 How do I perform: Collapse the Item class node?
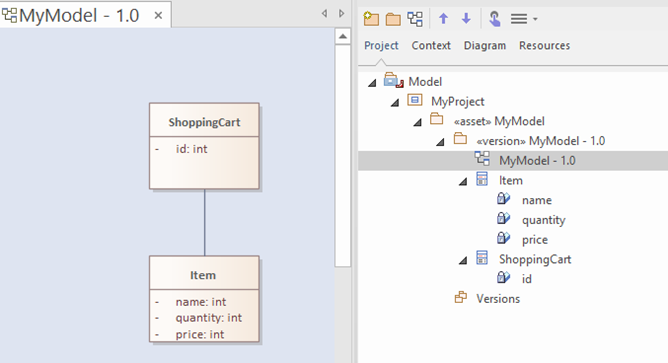pos(463,182)
